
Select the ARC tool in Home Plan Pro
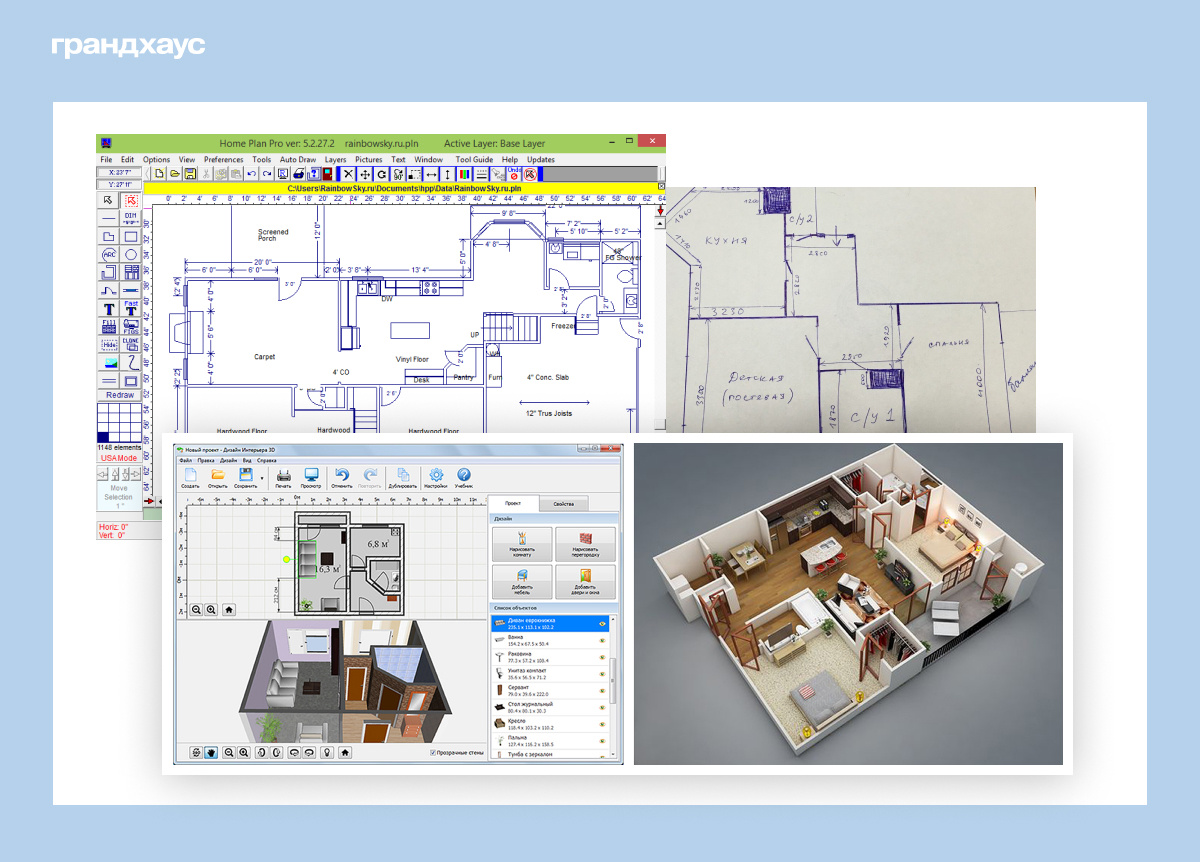click(x=109, y=254)
